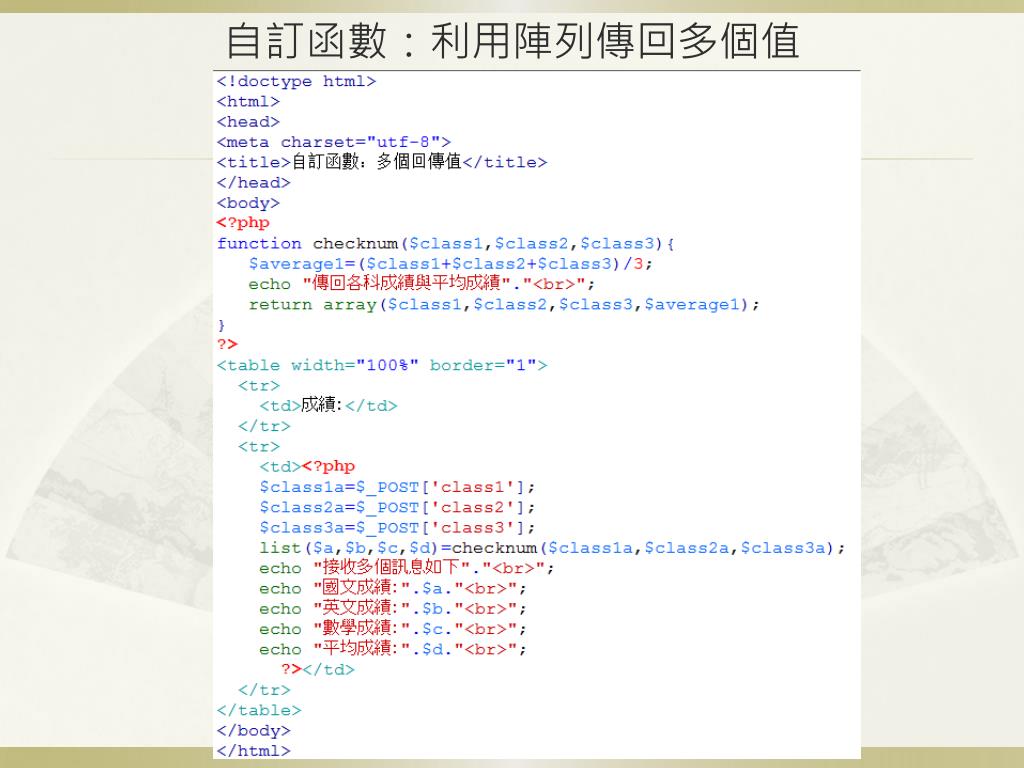Select the <title>自訂函數：多個回傳值</title> line

[x=382, y=162]
